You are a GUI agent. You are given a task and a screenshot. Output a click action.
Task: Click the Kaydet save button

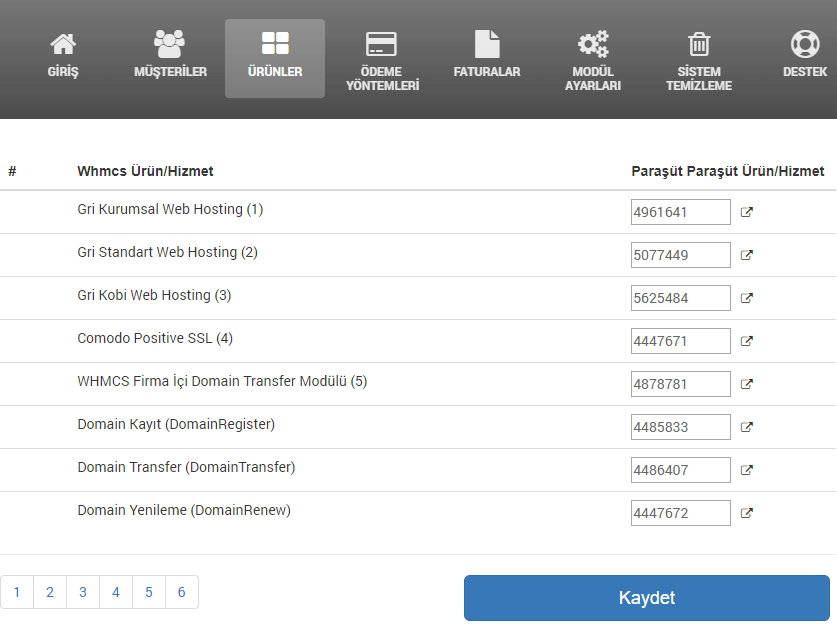tap(646, 598)
